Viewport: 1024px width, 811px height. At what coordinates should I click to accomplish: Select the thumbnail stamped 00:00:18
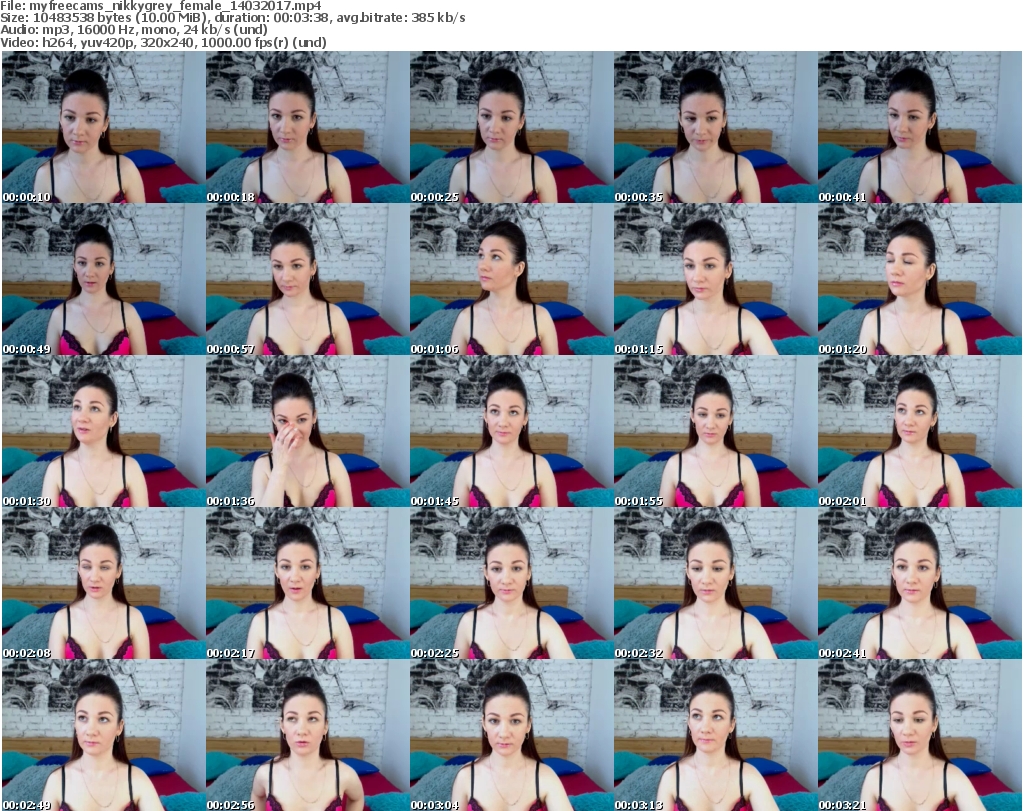308,127
